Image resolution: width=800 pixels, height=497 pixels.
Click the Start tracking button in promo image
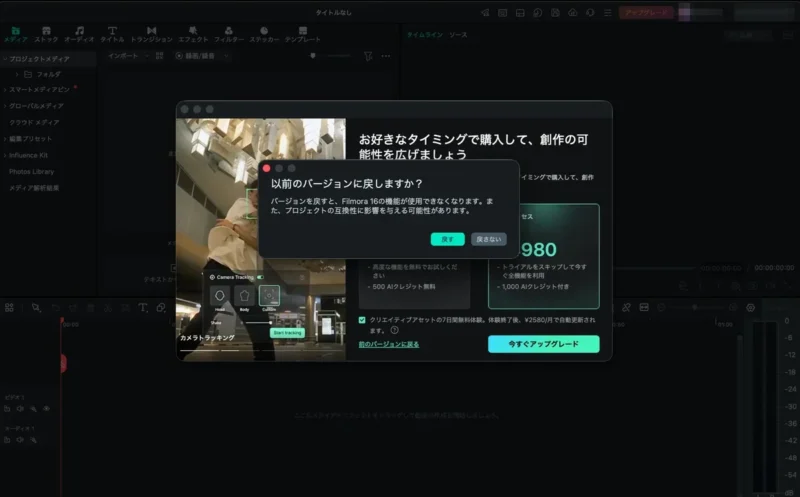[287, 333]
